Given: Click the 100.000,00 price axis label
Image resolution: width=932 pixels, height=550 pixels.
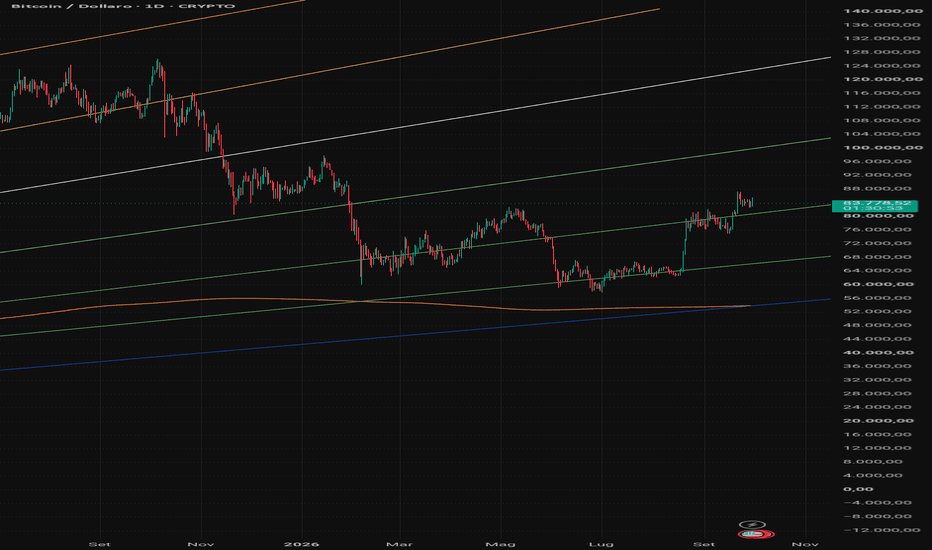Looking at the screenshot, I should tap(883, 147).
